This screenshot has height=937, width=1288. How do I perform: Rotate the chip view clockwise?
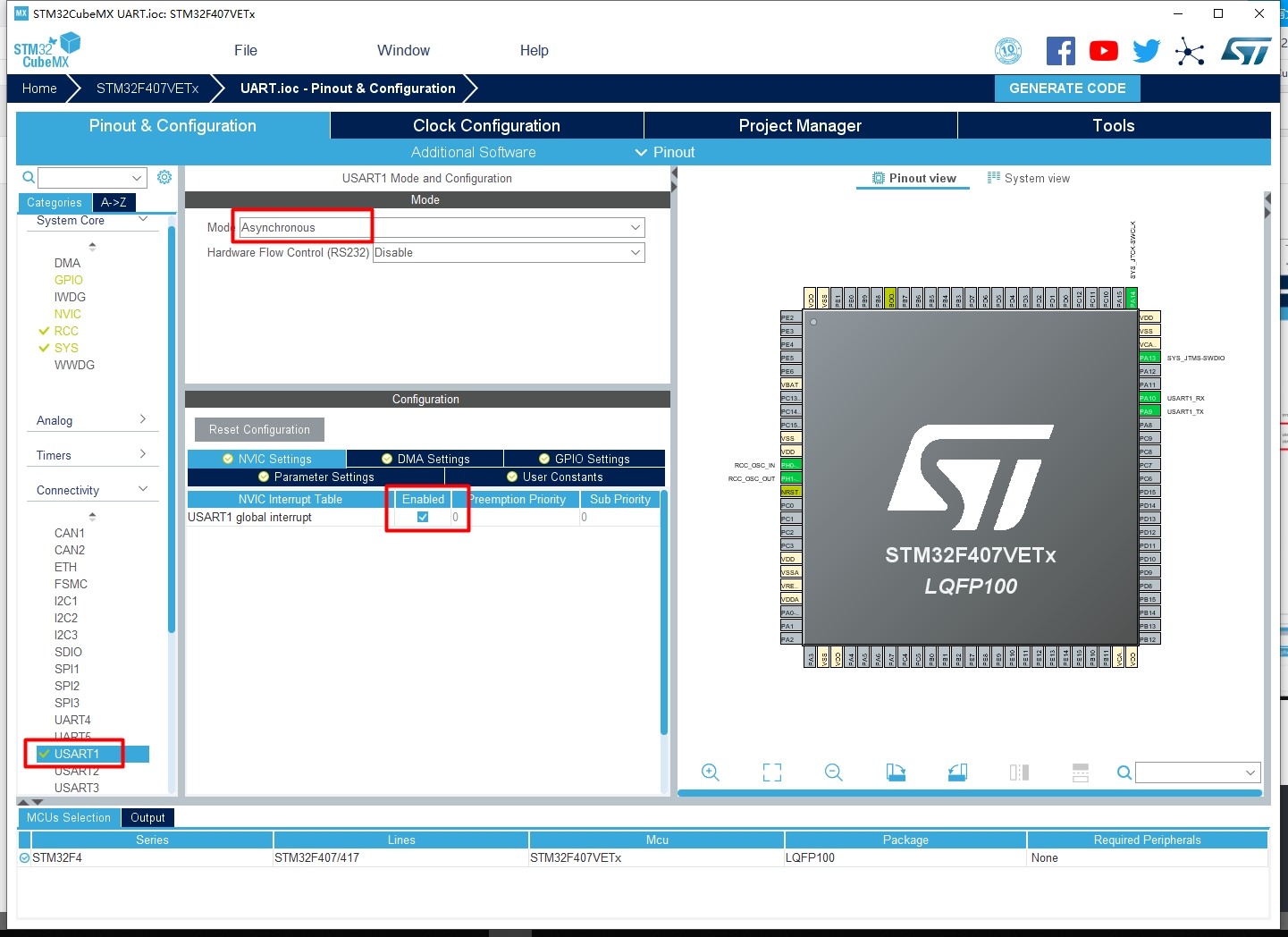[897, 772]
